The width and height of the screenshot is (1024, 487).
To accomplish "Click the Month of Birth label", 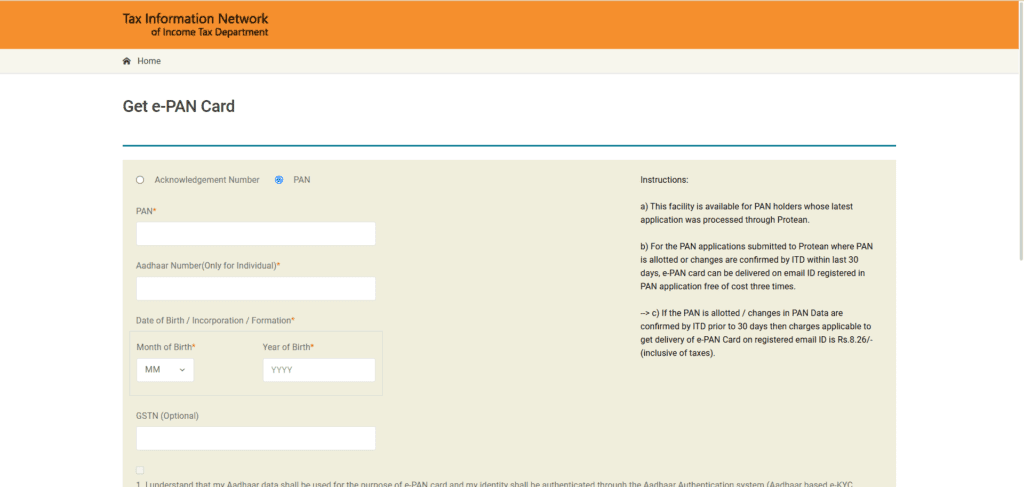I will tap(165, 346).
